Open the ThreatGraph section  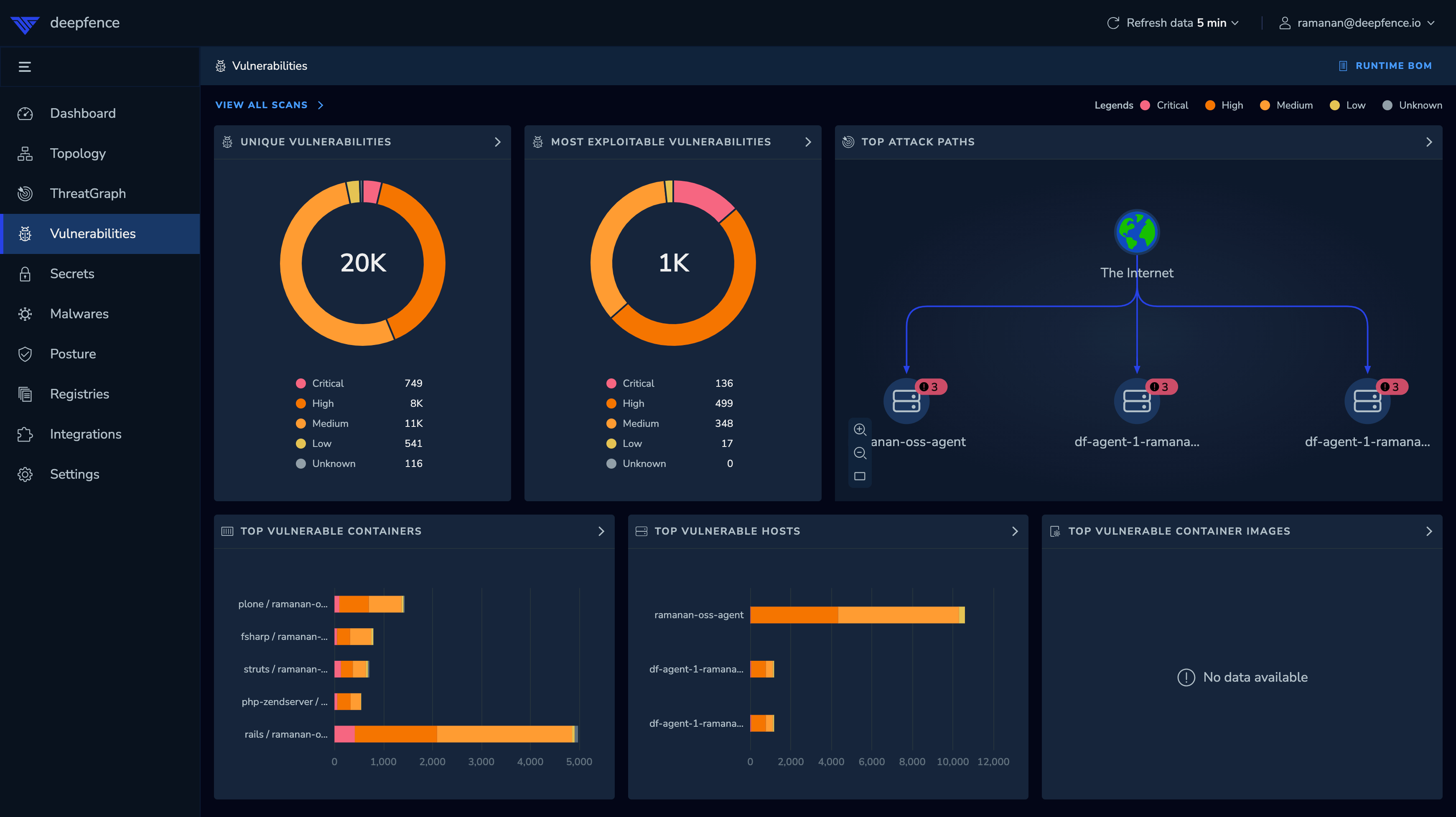coord(100,194)
